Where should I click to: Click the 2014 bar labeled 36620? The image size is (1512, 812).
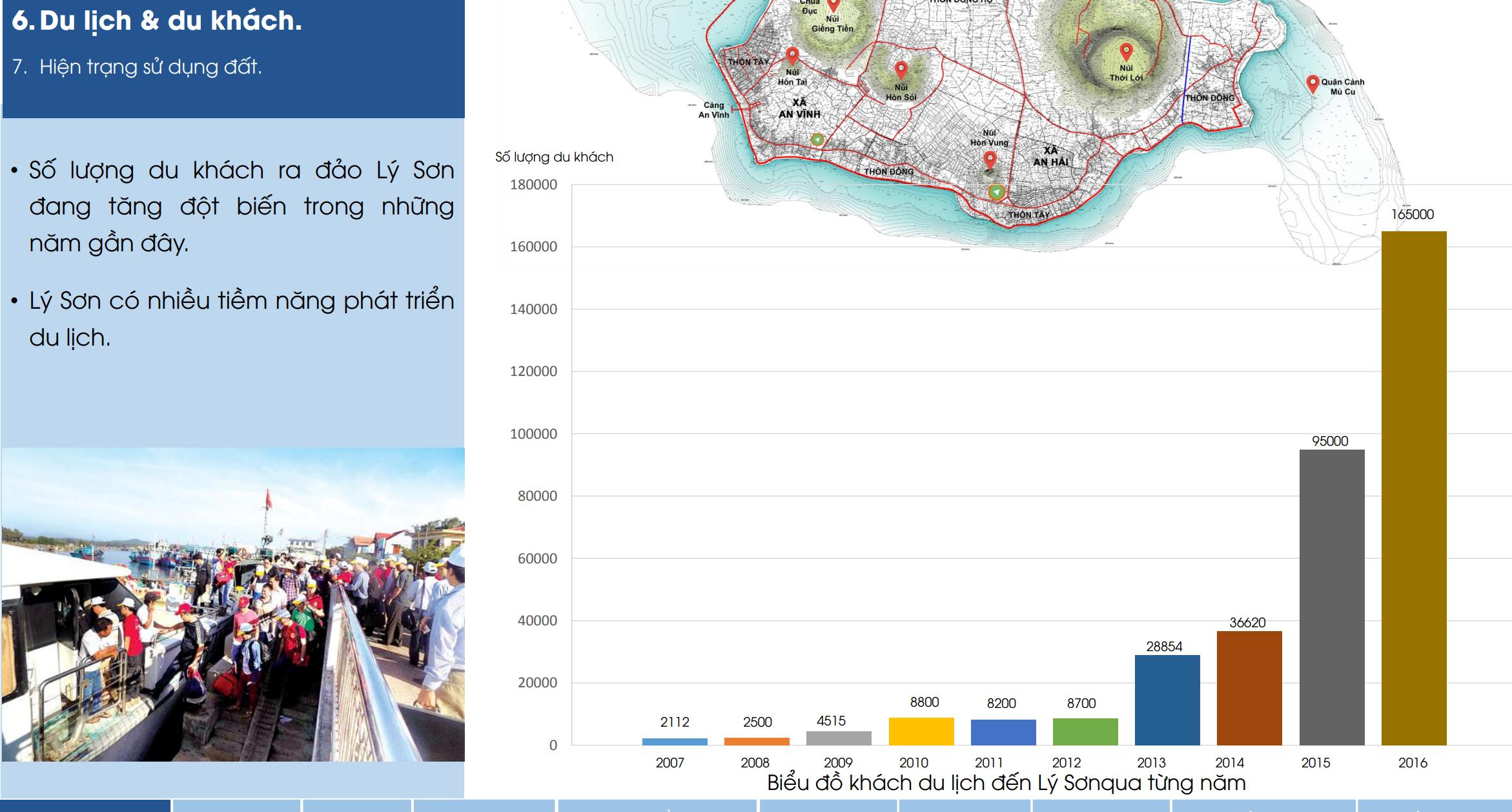(1249, 688)
